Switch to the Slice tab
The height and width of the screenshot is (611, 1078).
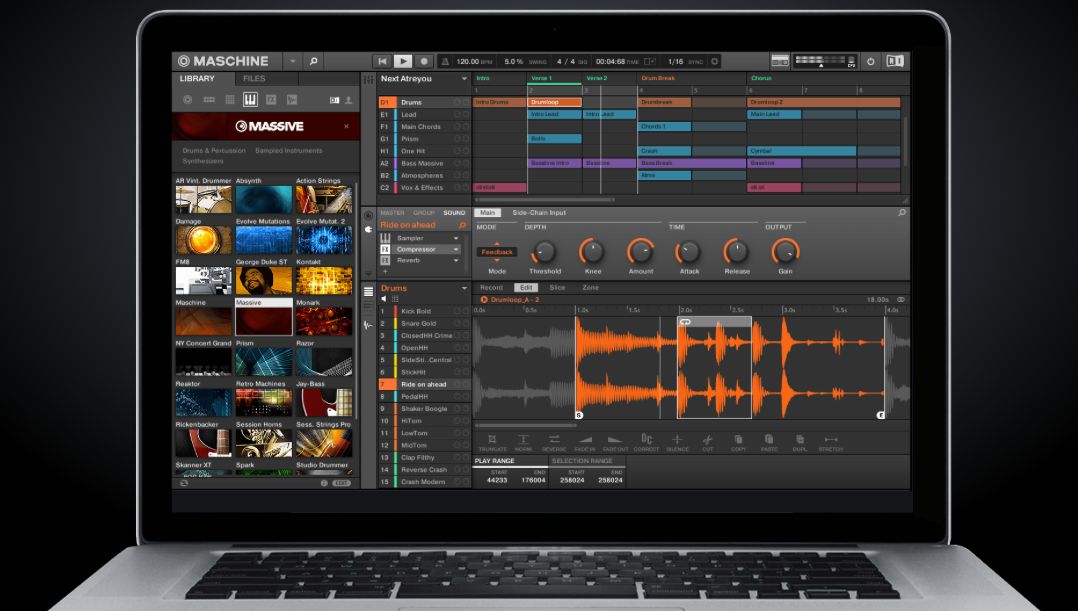(x=557, y=288)
